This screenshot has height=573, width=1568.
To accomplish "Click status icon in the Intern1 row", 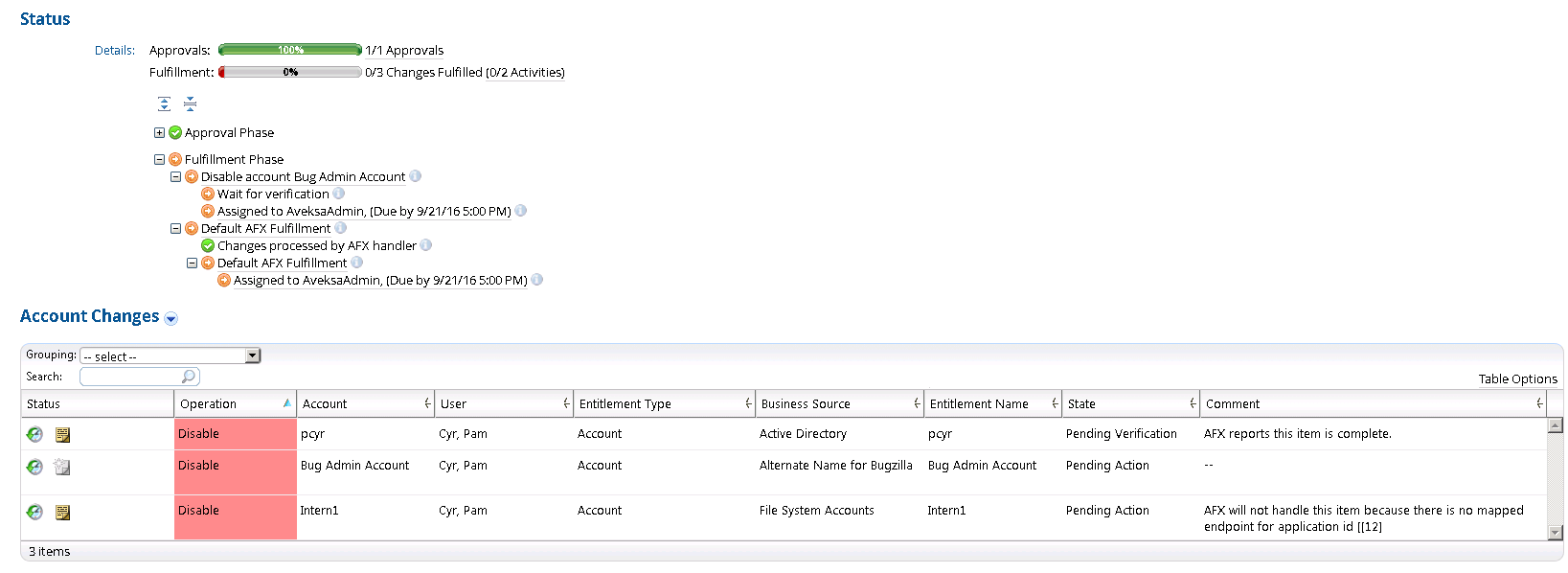I will [34, 513].
